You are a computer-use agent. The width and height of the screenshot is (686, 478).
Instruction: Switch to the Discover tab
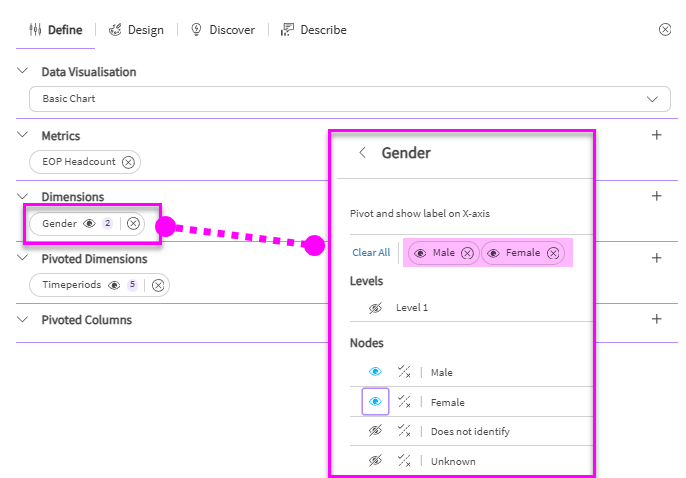click(x=222, y=30)
